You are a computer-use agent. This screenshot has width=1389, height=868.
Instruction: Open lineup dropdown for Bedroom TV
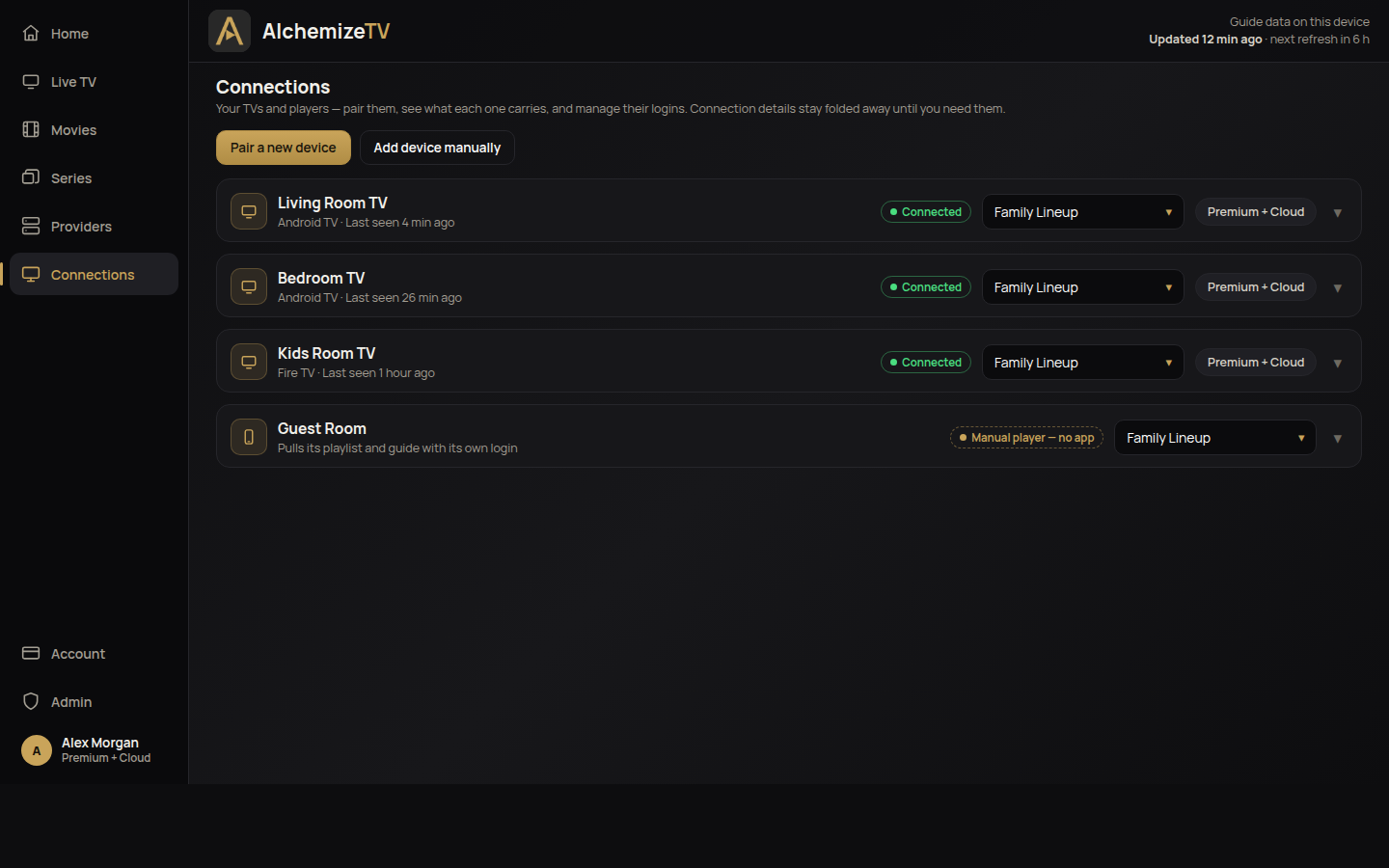point(1082,287)
